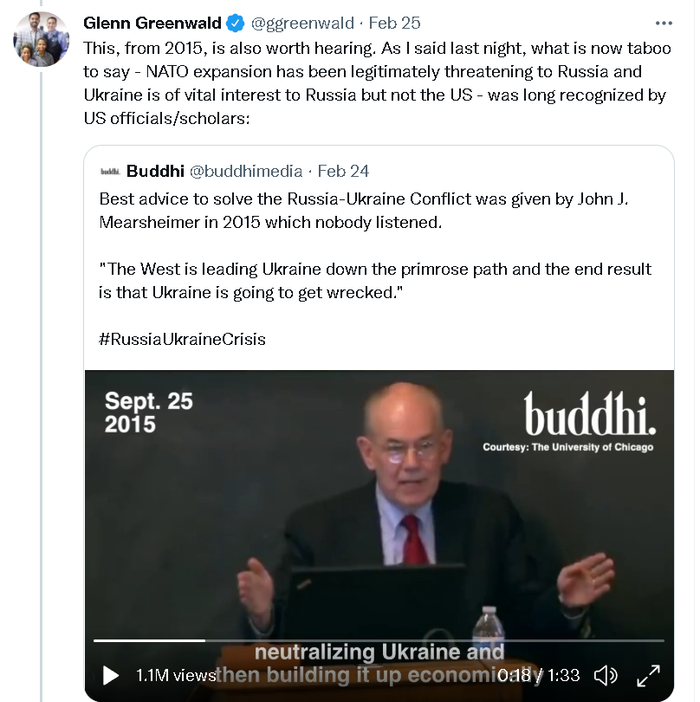
Task: Mute the video sound
Action: [605, 676]
